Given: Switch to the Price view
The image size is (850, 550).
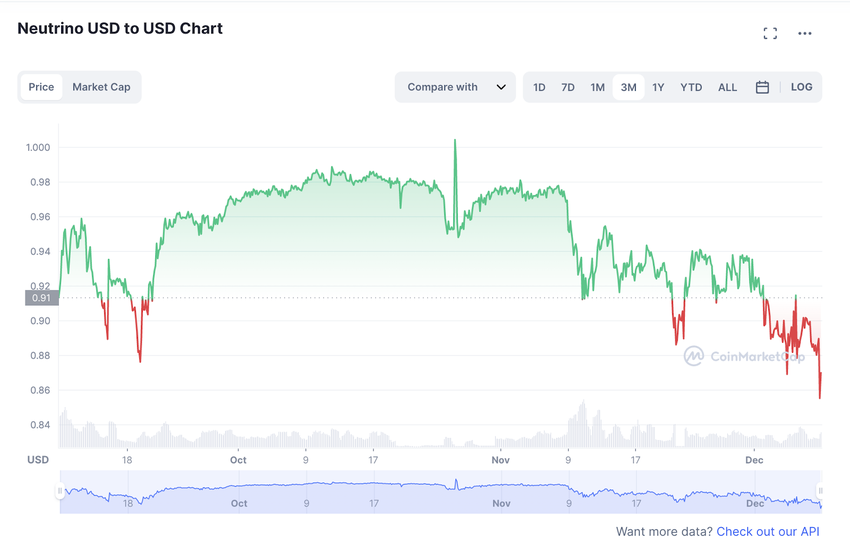Looking at the screenshot, I should (41, 87).
